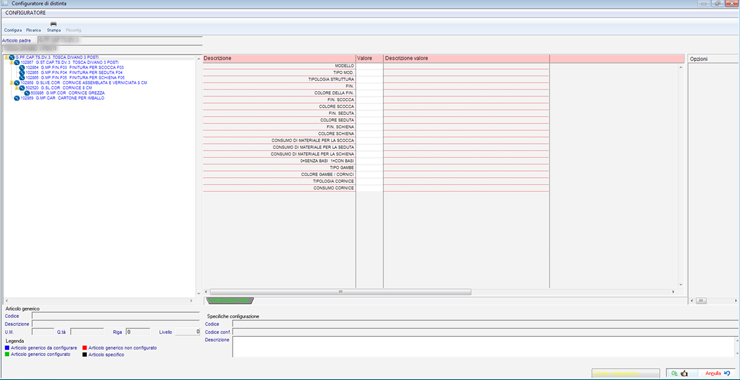Select the CARTONE PER IMBALLO item icon
Viewport: 740px width, 380px height.
coord(17,99)
